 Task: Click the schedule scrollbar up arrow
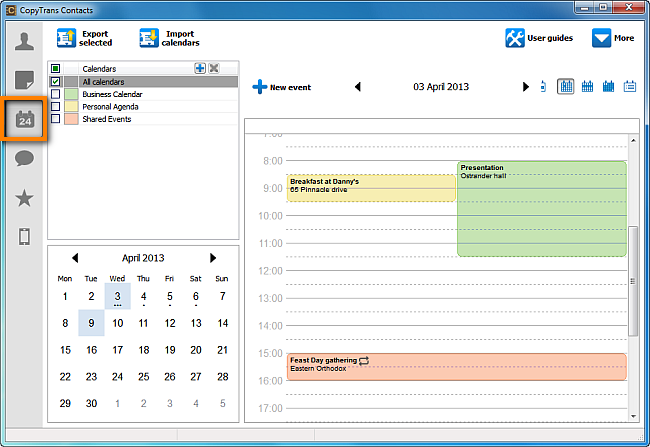click(633, 141)
